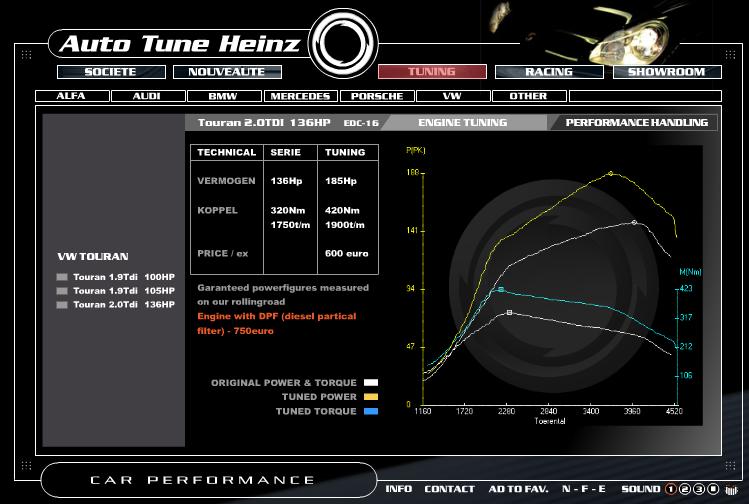Click the sound equalizer bars icon
749x504 pixels.
tap(731, 490)
